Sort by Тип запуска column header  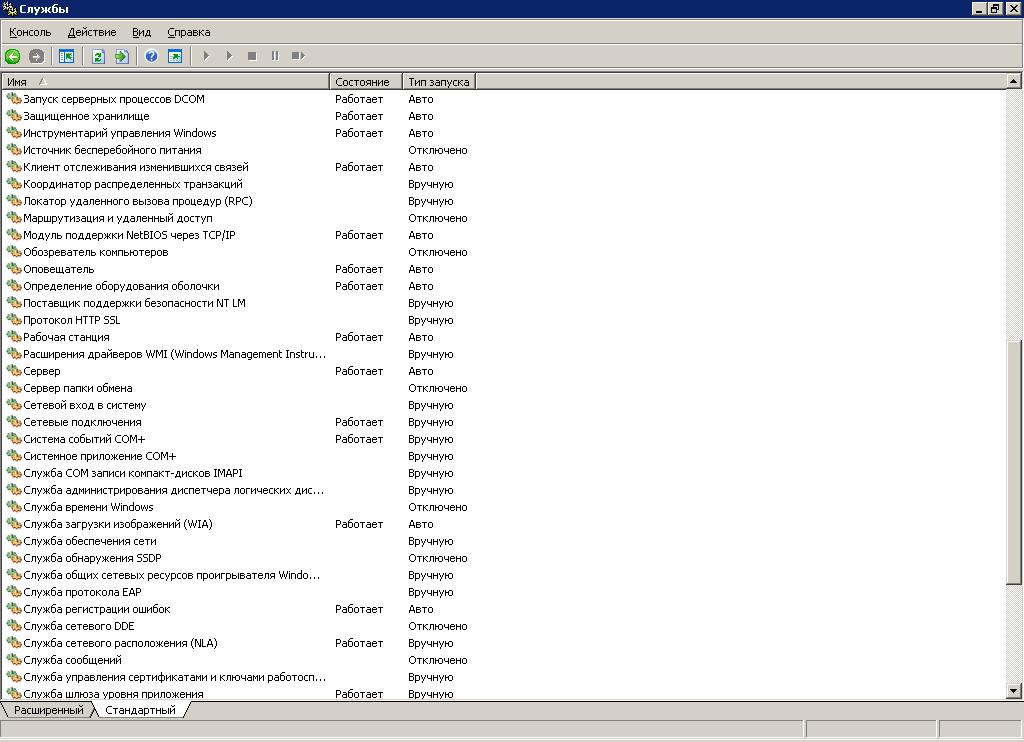[438, 81]
